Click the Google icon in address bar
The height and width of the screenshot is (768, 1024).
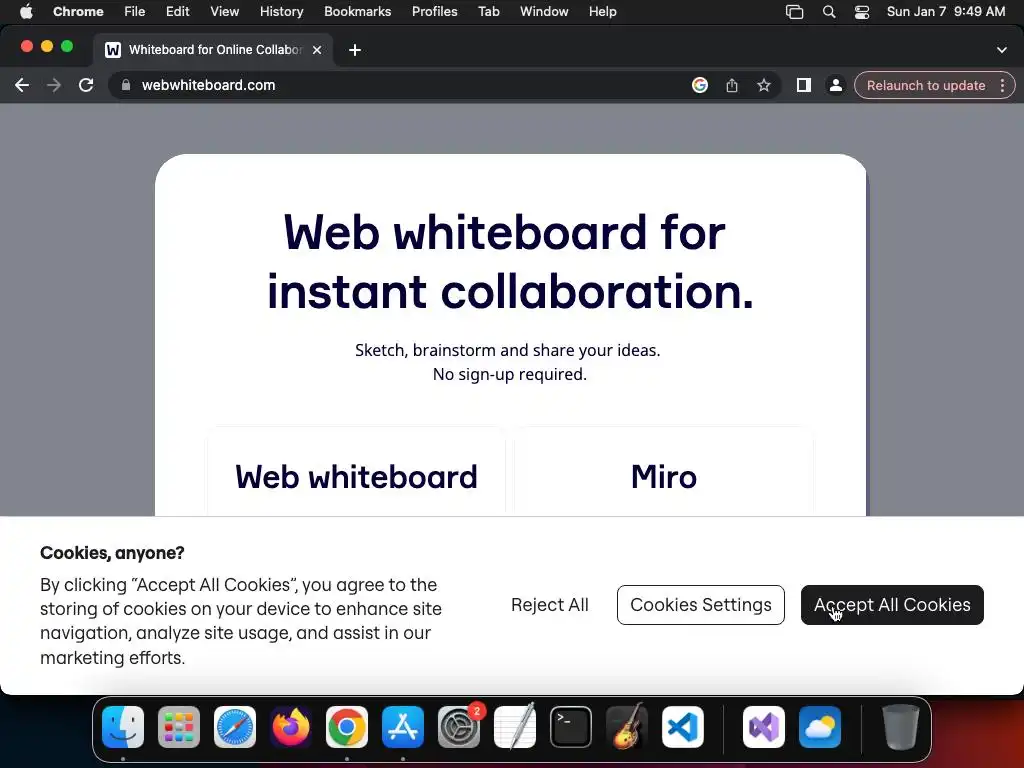click(x=700, y=85)
